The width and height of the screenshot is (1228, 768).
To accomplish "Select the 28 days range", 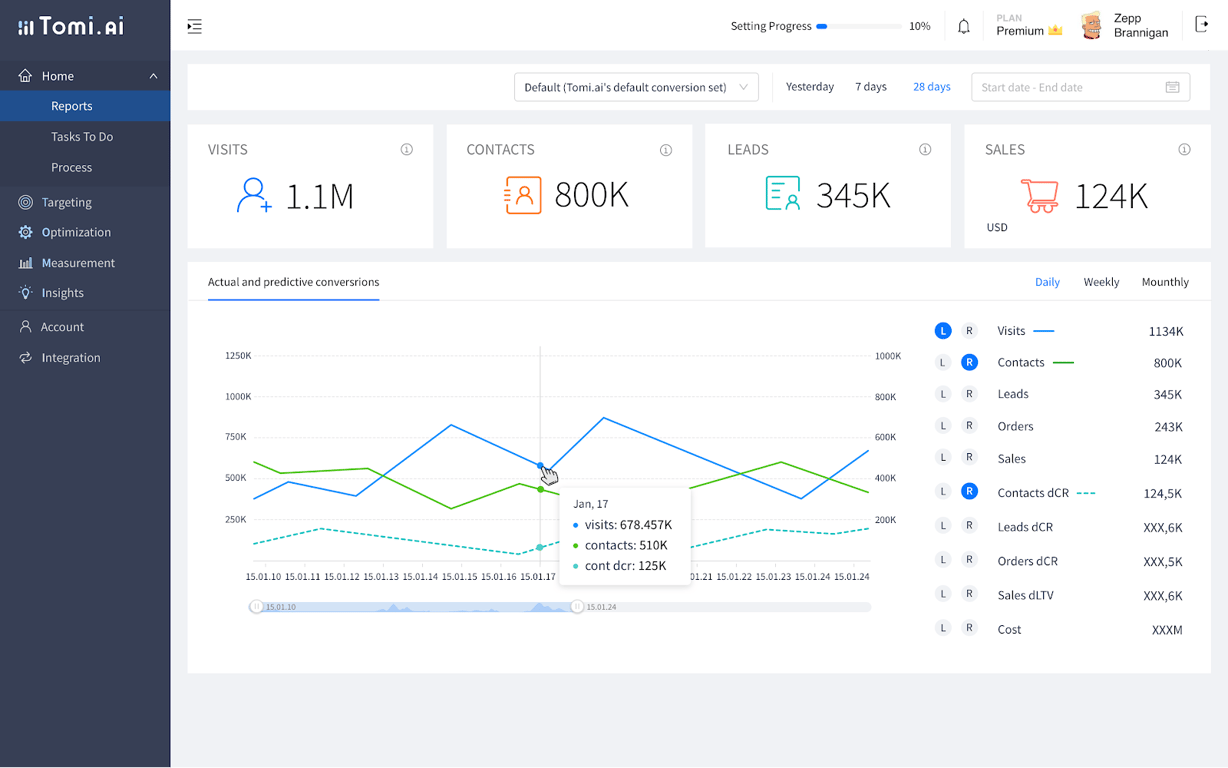I will tap(932, 87).
